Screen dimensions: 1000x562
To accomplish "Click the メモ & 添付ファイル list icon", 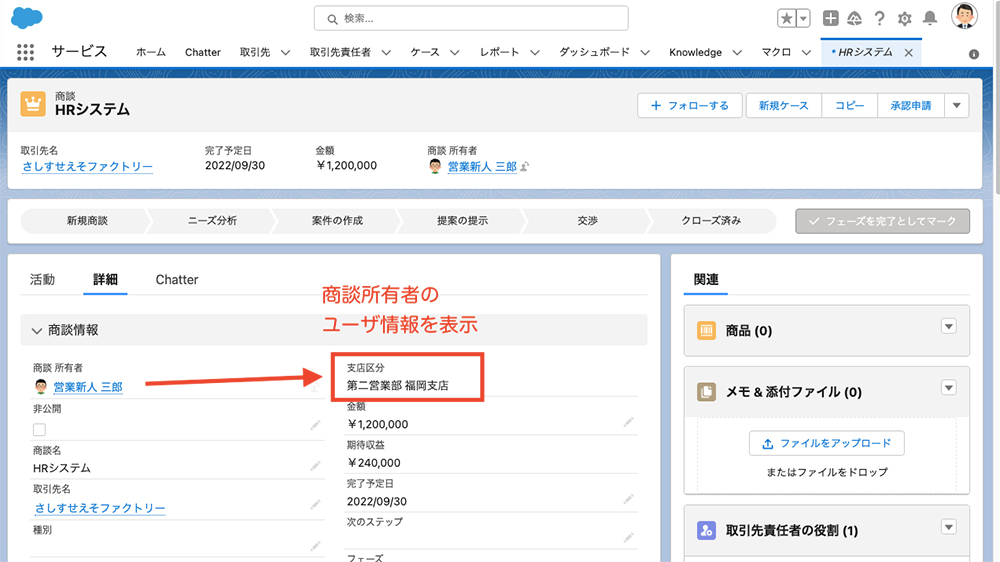I will 706,392.
